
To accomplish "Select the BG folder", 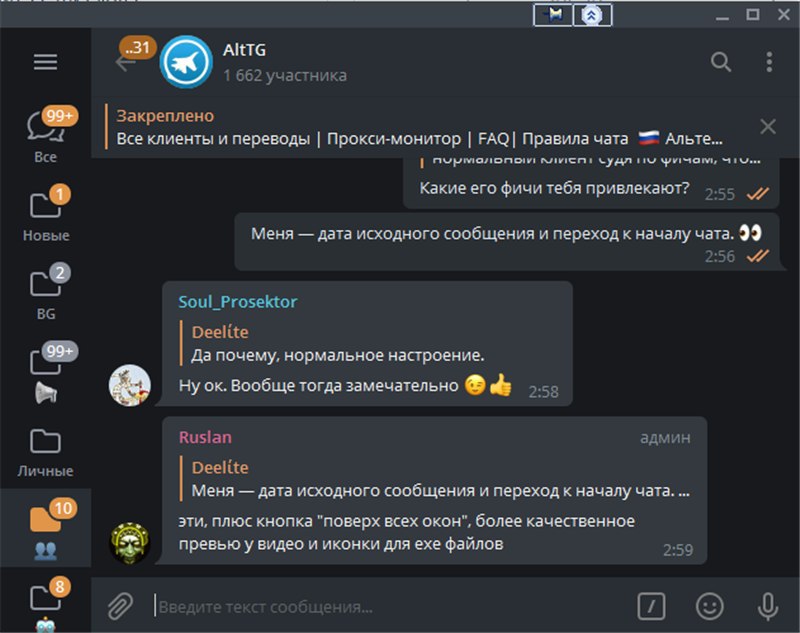I will 45,291.
